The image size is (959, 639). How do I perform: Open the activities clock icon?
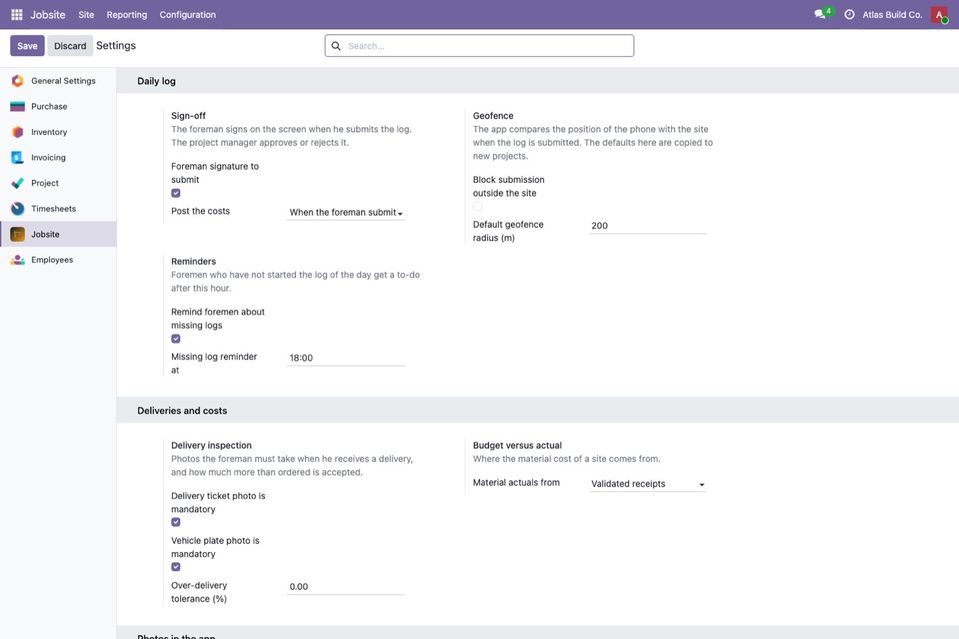click(850, 15)
